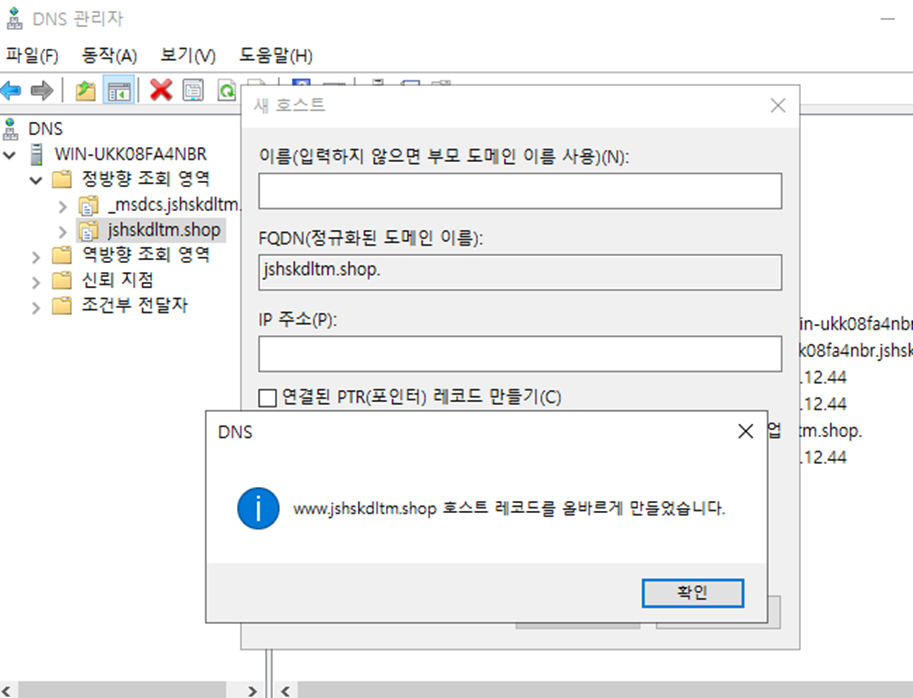913x698 pixels.
Task: Click the 이름 host name input field
Action: click(520, 191)
